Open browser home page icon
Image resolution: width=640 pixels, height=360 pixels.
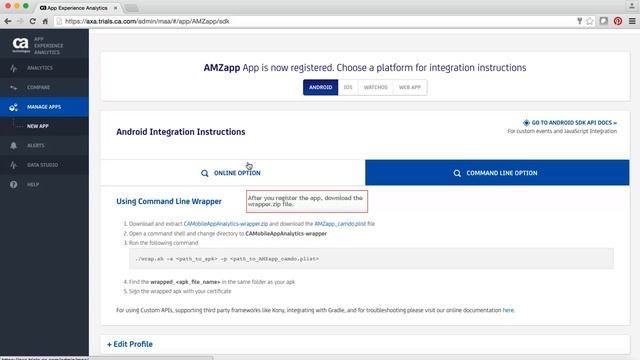click(x=45, y=21)
